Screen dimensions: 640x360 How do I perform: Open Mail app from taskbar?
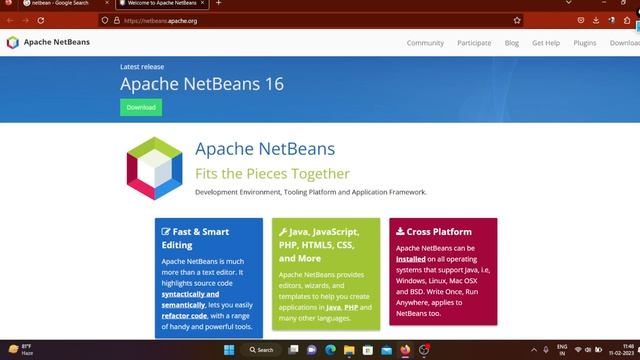point(387,350)
